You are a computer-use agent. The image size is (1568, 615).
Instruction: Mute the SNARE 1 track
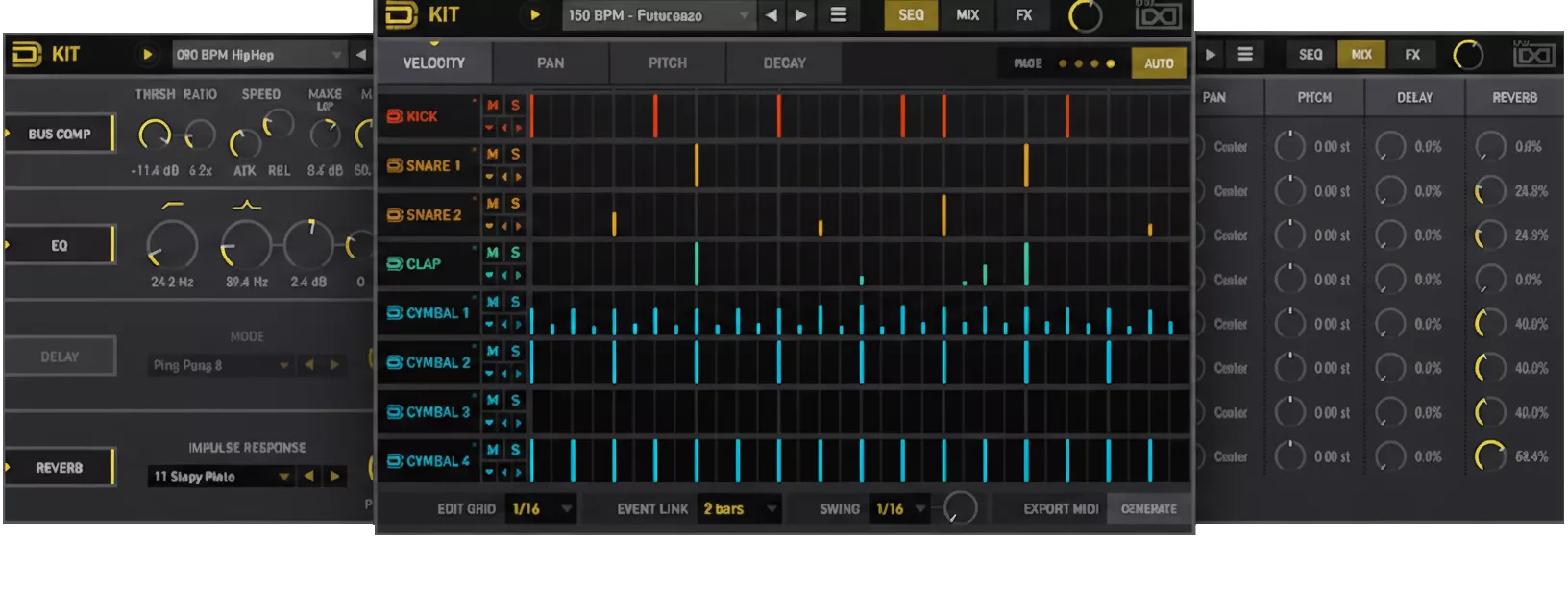coord(493,154)
